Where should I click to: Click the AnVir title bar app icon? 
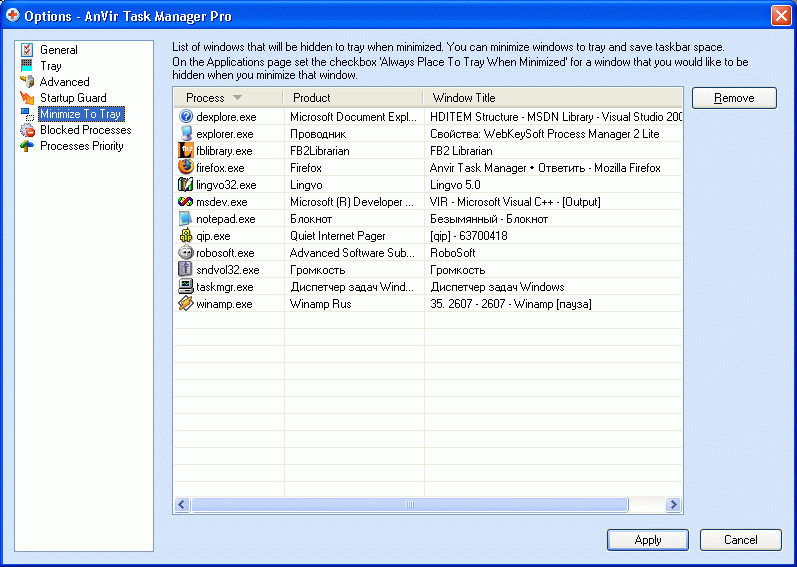(12, 16)
